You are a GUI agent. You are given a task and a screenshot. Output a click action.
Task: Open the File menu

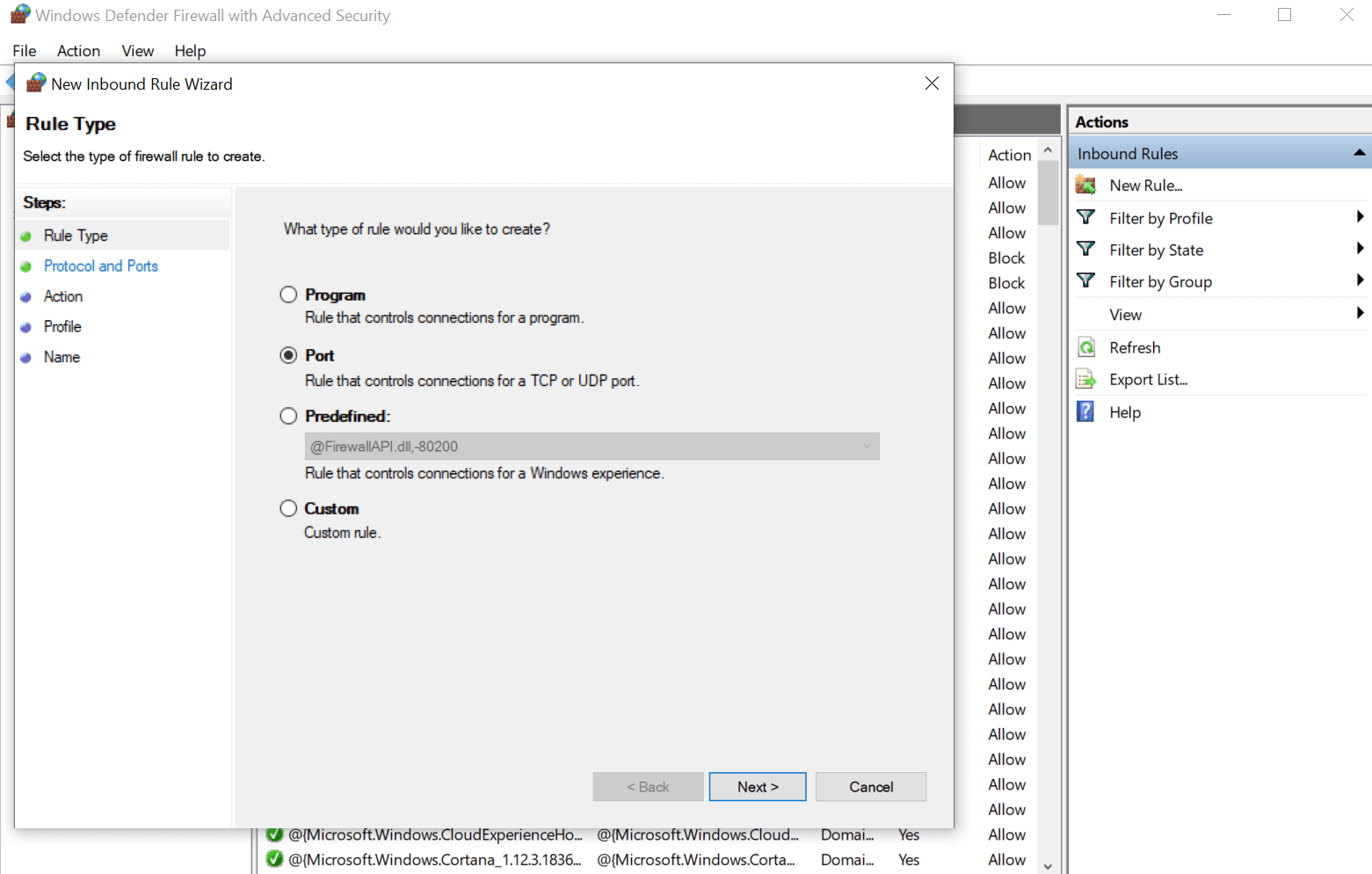(x=25, y=51)
